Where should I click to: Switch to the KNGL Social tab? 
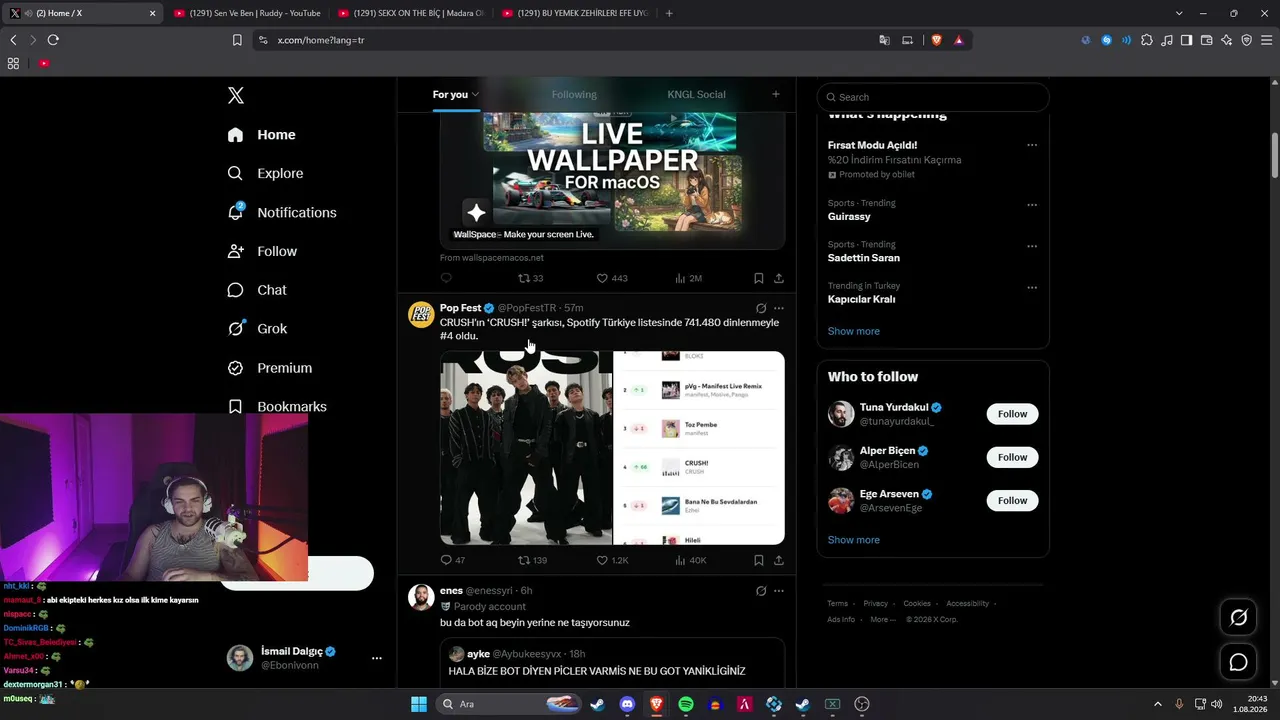point(696,94)
